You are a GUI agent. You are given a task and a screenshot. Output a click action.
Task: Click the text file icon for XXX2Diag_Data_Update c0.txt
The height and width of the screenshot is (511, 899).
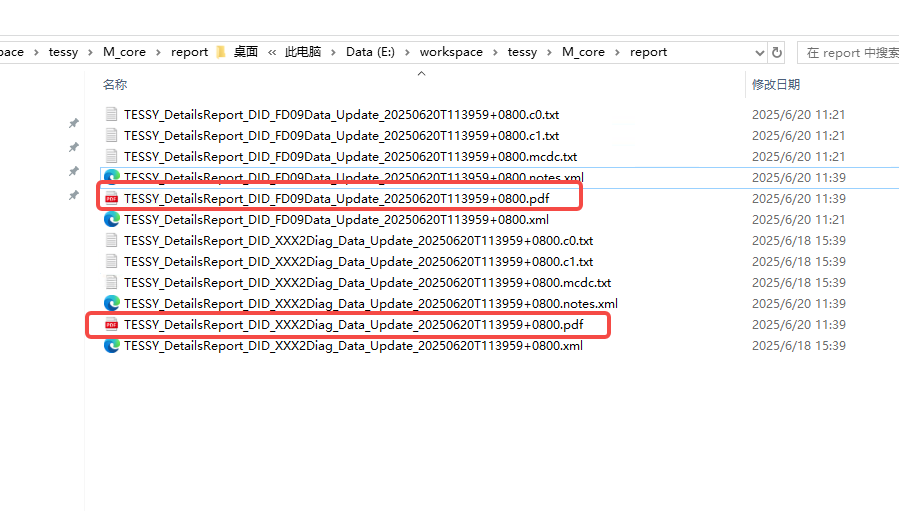[111, 240]
